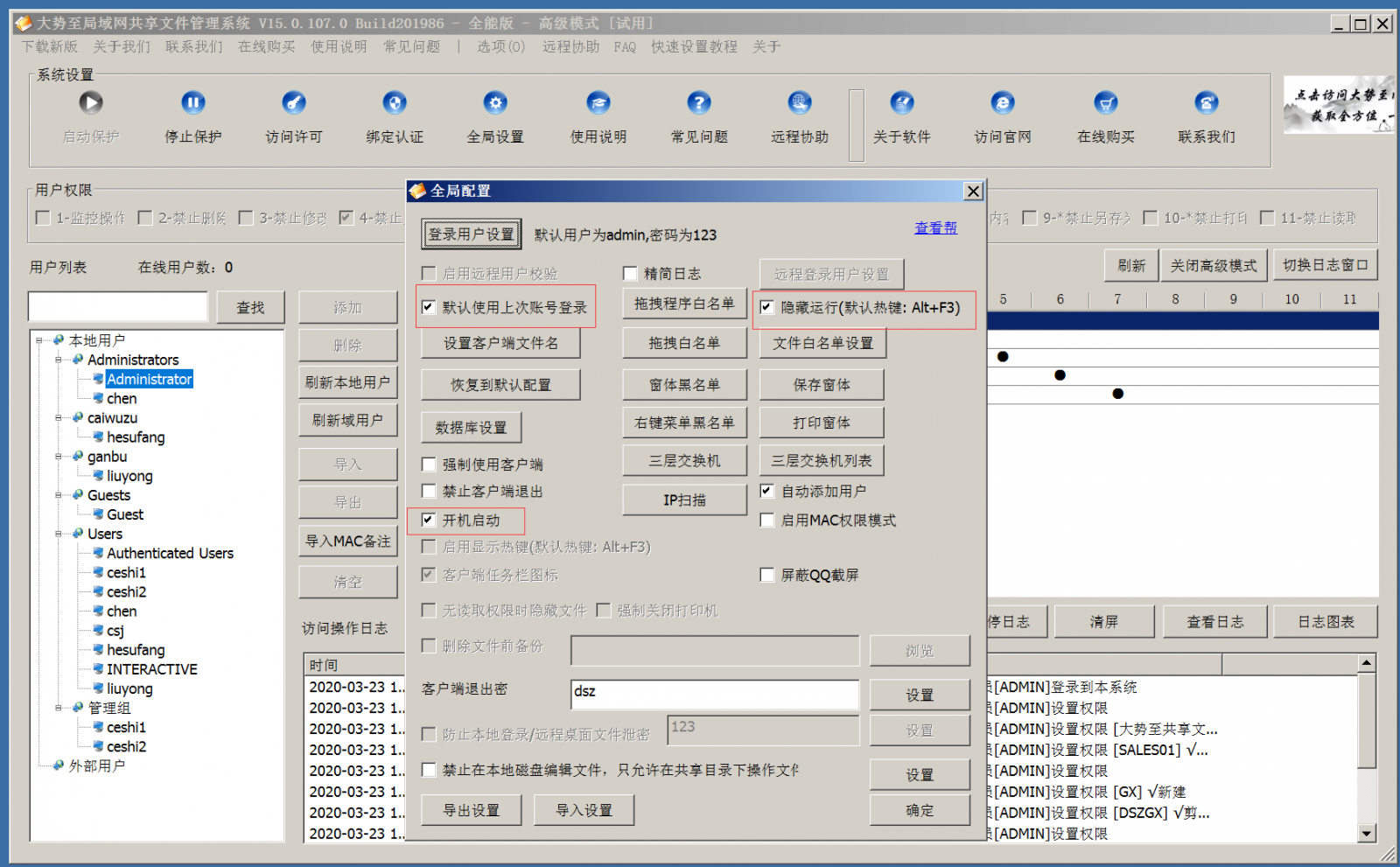Open the 快速设置教程 menu item
Viewport: 1400px width, 867px height.
694,46
